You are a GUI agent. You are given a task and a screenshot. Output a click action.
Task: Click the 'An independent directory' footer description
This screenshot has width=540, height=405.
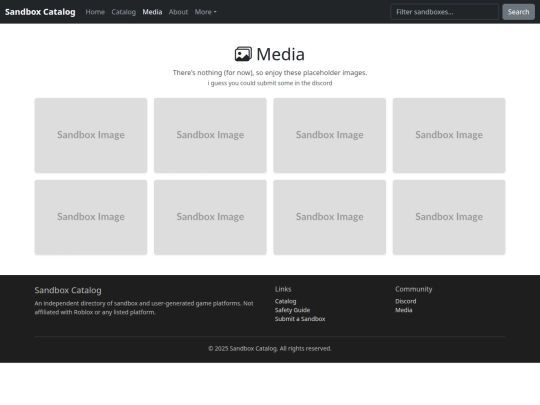pos(144,308)
